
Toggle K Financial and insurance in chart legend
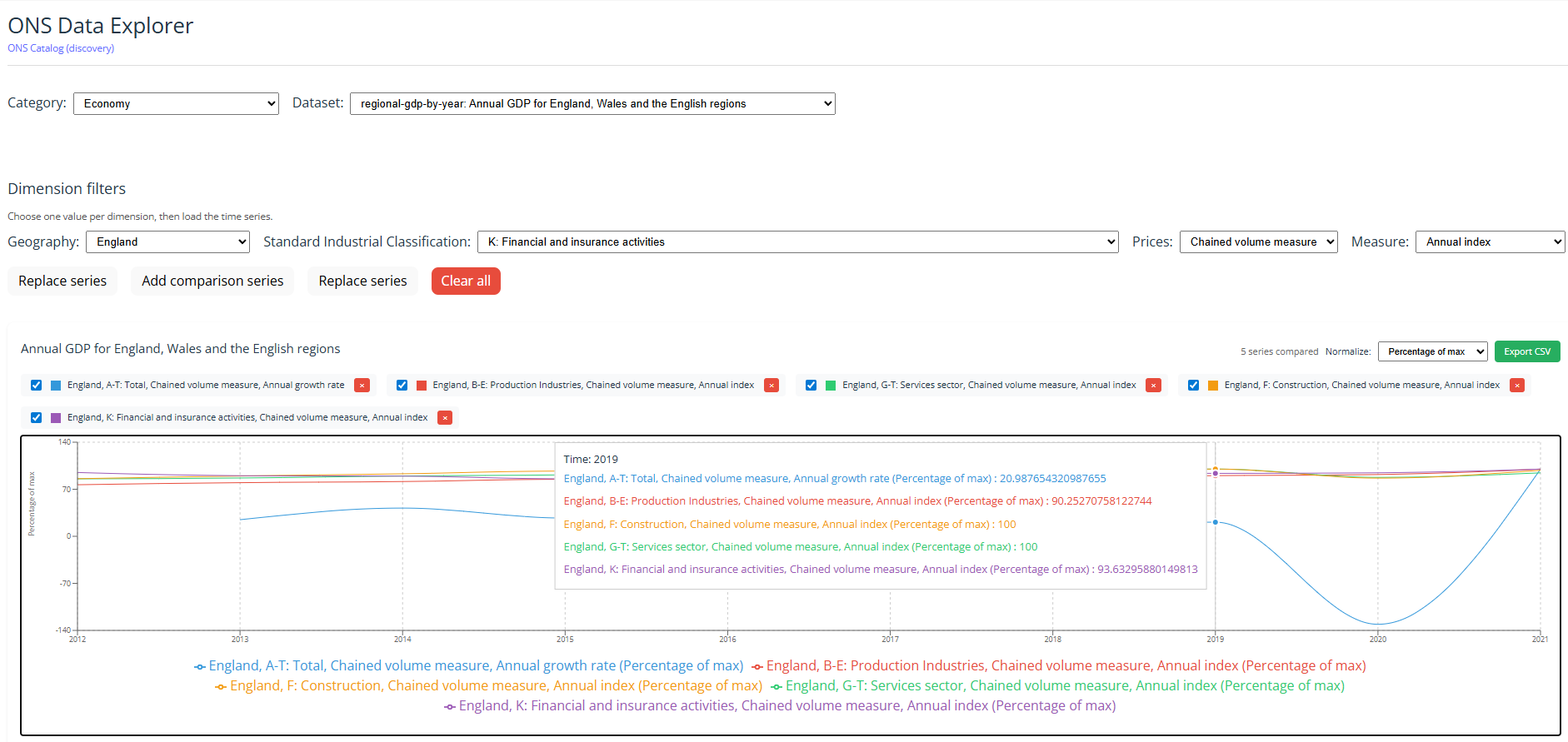point(780,706)
